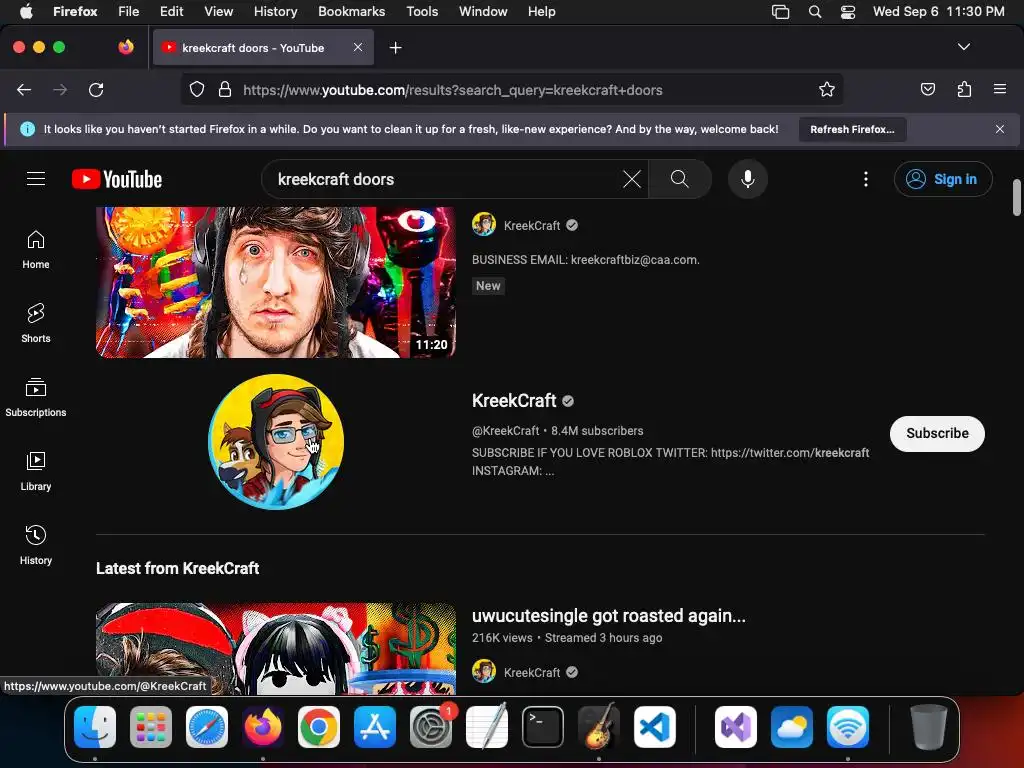Dismiss the Firefox refresh notification bar
This screenshot has width=1024, height=768.
pyautogui.click(x=1000, y=129)
